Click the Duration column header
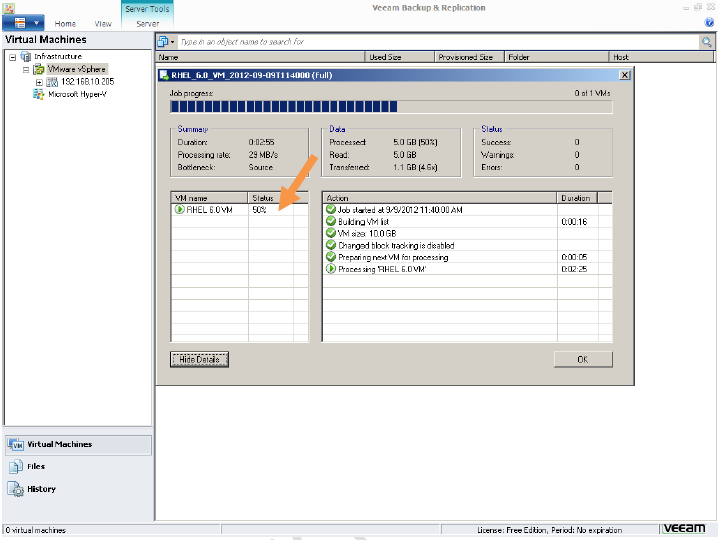This screenshot has width=721, height=540. coord(577,198)
